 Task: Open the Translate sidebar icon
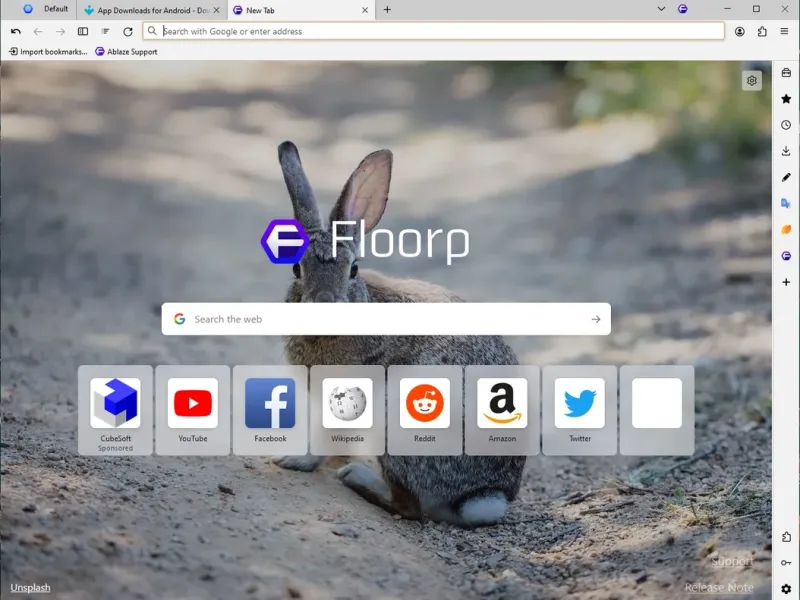[786, 204]
